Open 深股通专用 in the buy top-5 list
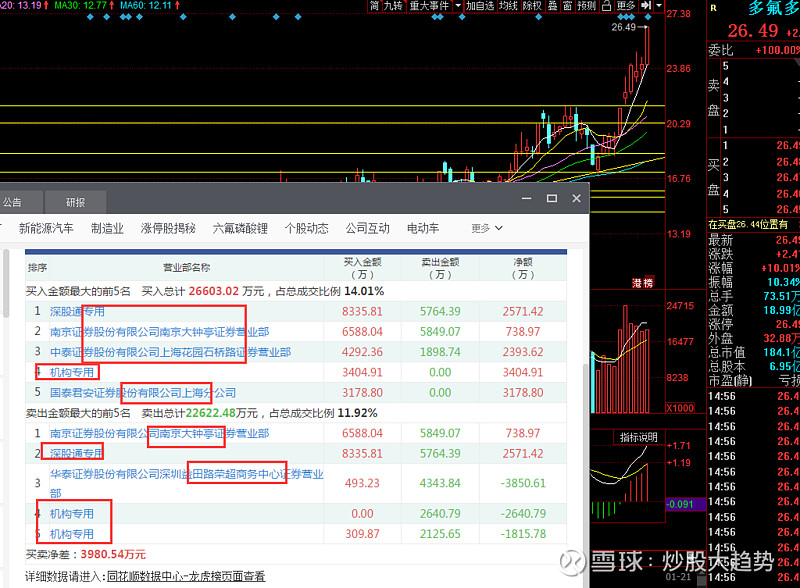800x588 pixels. pyautogui.click(x=77, y=311)
